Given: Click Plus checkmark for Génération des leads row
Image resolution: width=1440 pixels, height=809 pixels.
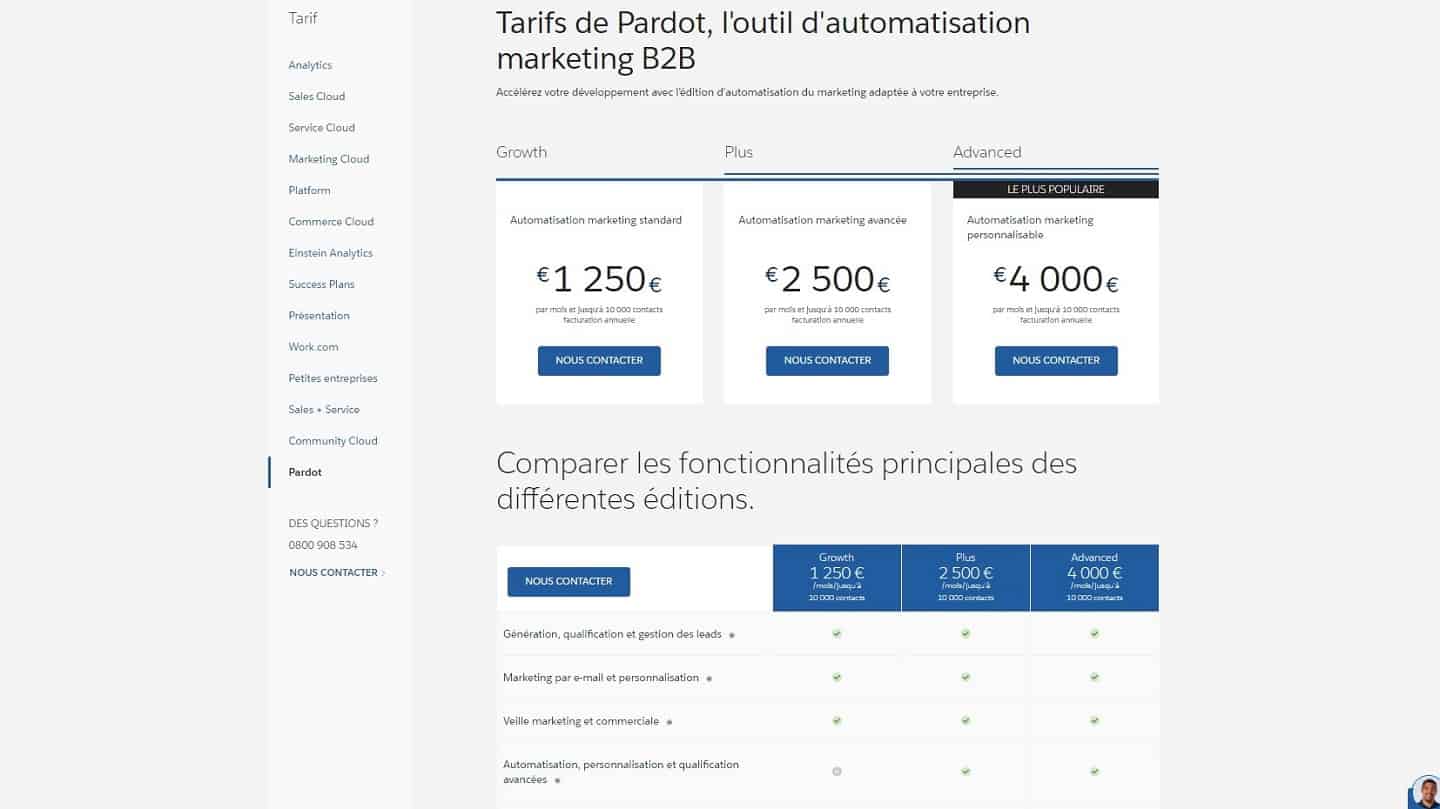Looking at the screenshot, I should click(x=966, y=633).
